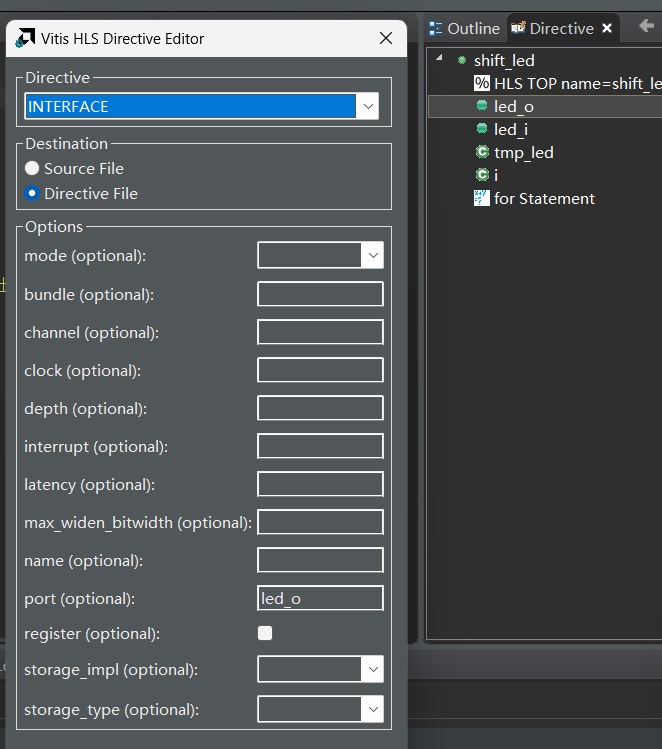The image size is (662, 749).
Task: Select the HLS TOP name directive row
Action: pyautogui.click(x=577, y=84)
